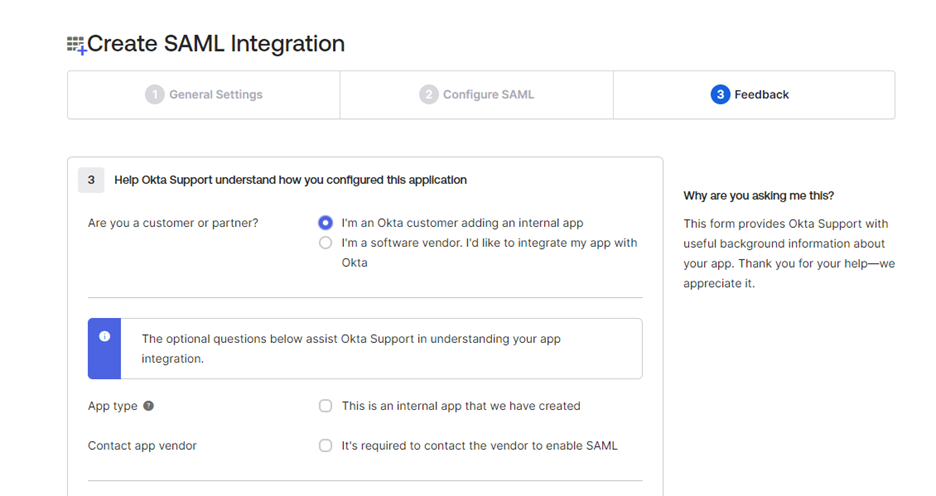Select the Okta customer internal app radio button

coord(325,223)
